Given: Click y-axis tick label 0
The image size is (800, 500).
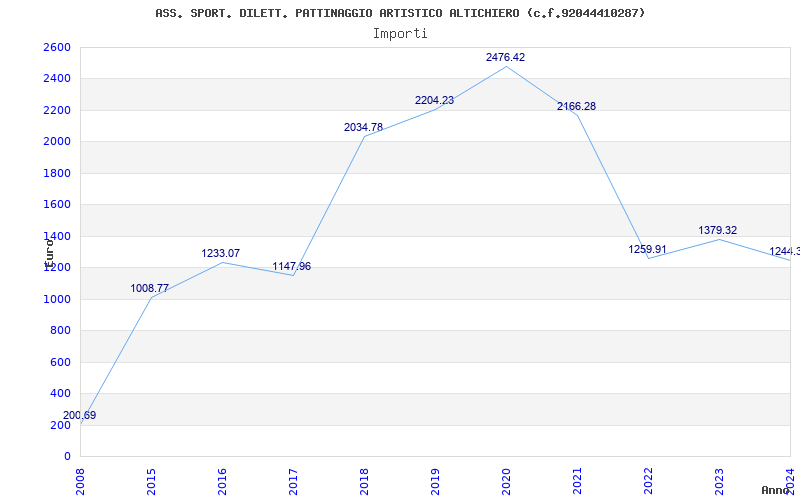Looking at the screenshot, I should point(67,456).
